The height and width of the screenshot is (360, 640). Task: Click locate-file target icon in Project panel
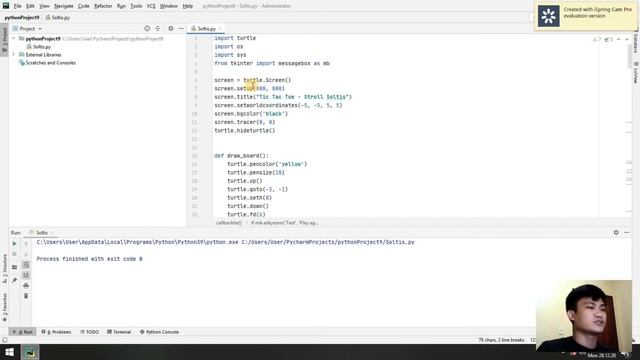147,29
